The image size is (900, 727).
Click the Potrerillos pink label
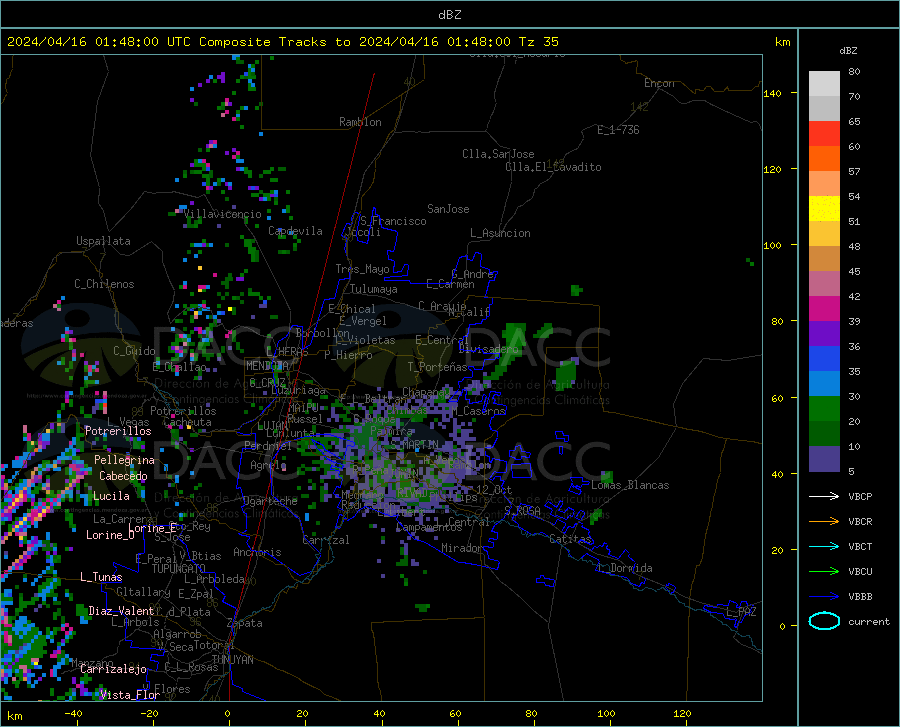point(118,431)
